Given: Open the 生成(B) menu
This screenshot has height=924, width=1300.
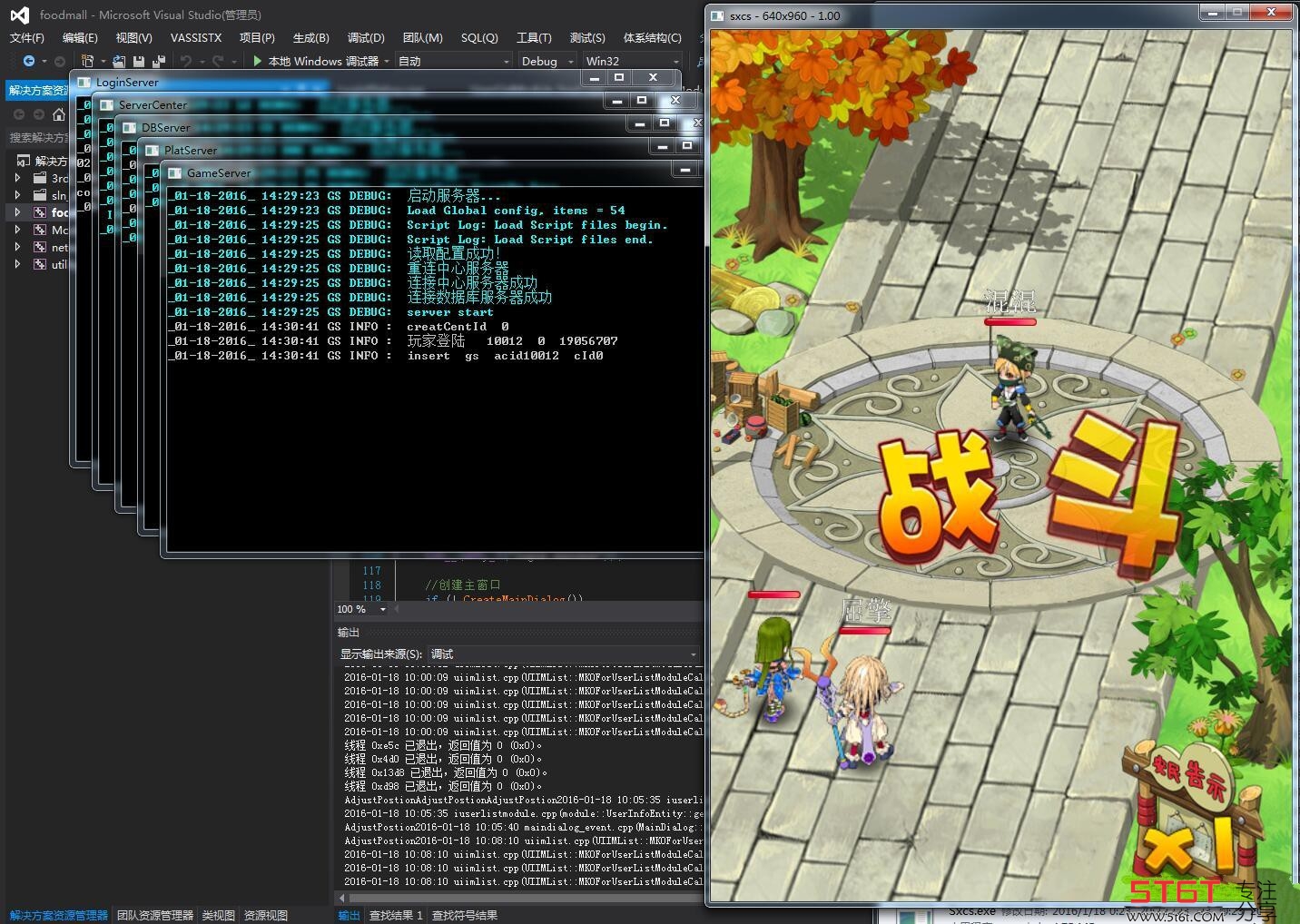Looking at the screenshot, I should point(311,37).
